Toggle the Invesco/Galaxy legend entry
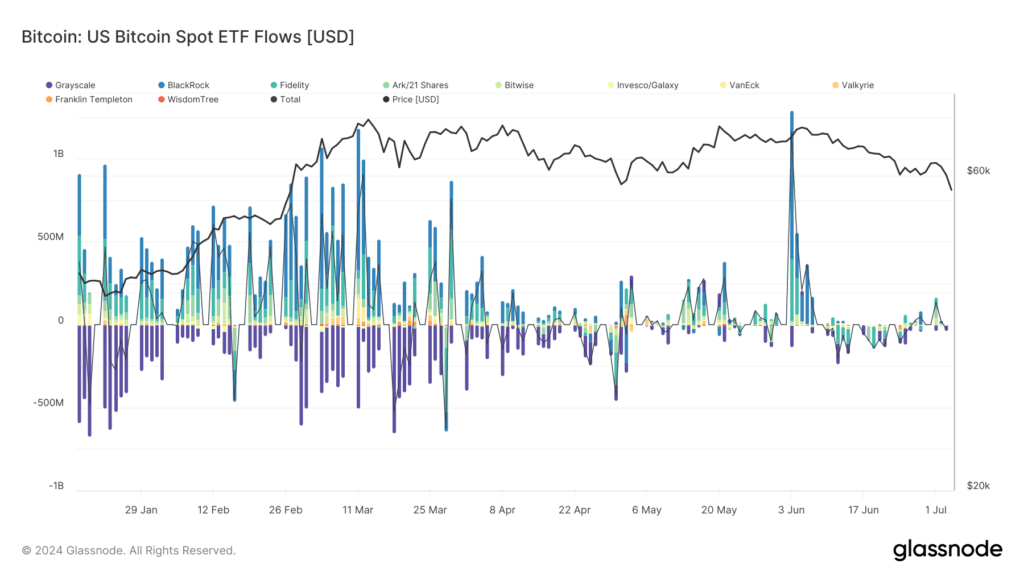The image size is (1024, 576). (643, 85)
